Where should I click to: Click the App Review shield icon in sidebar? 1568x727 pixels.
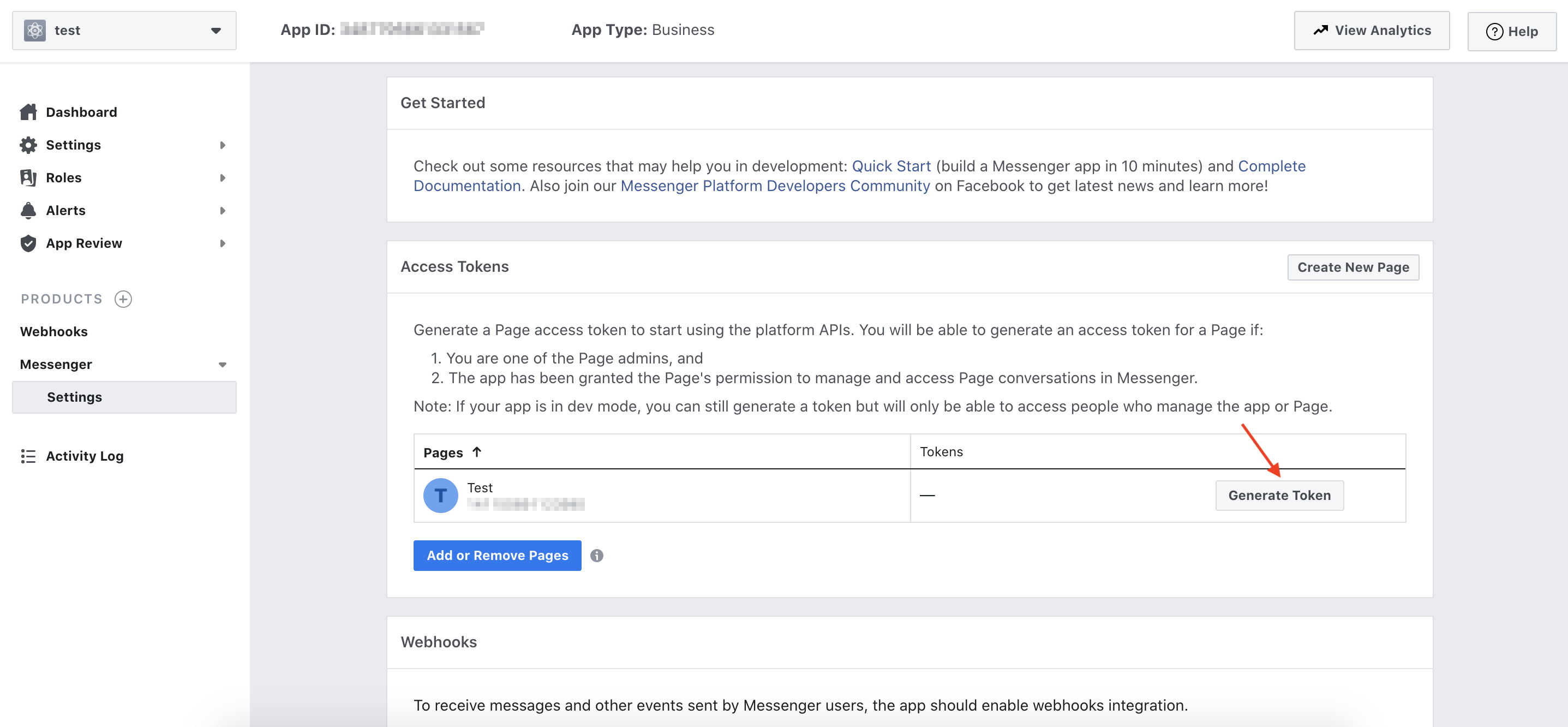(x=28, y=243)
